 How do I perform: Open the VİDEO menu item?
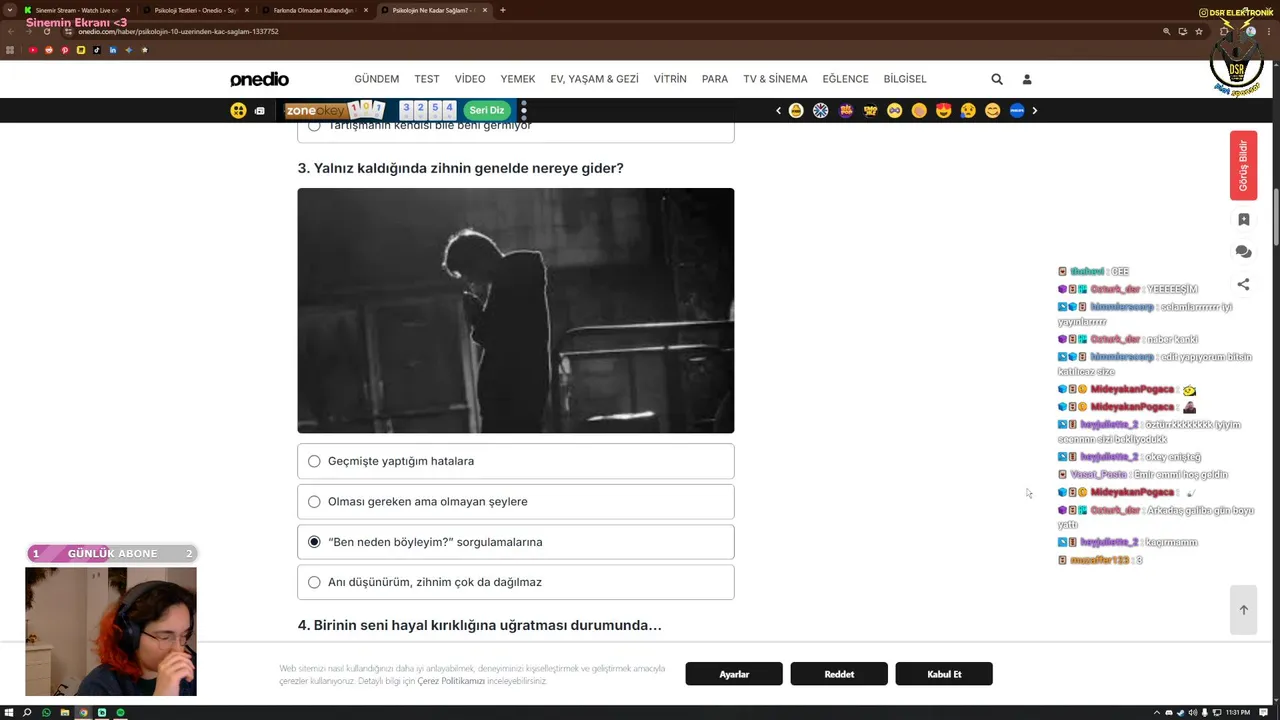[x=470, y=79]
